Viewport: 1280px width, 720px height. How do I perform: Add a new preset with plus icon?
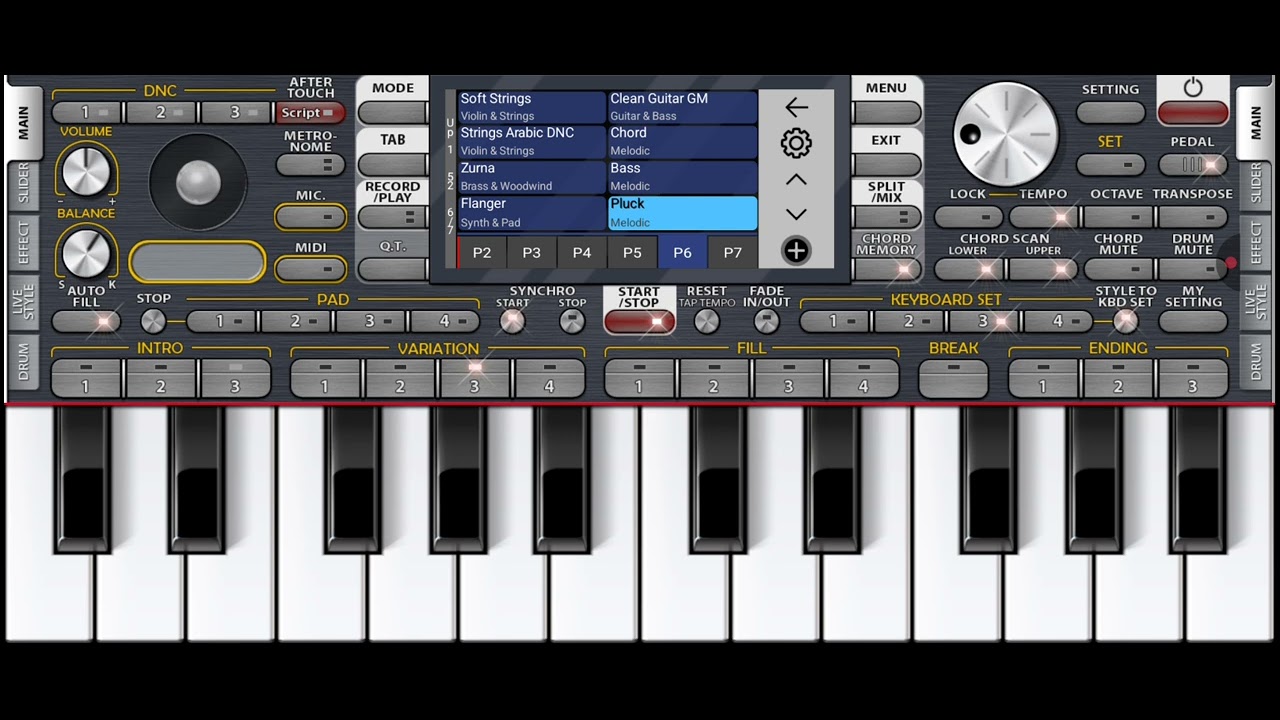[x=796, y=251]
